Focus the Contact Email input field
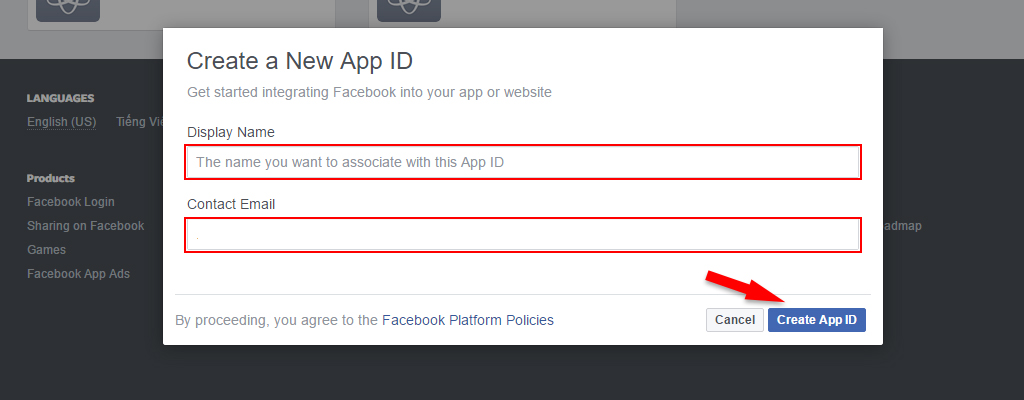1024x400 pixels. [x=522, y=235]
